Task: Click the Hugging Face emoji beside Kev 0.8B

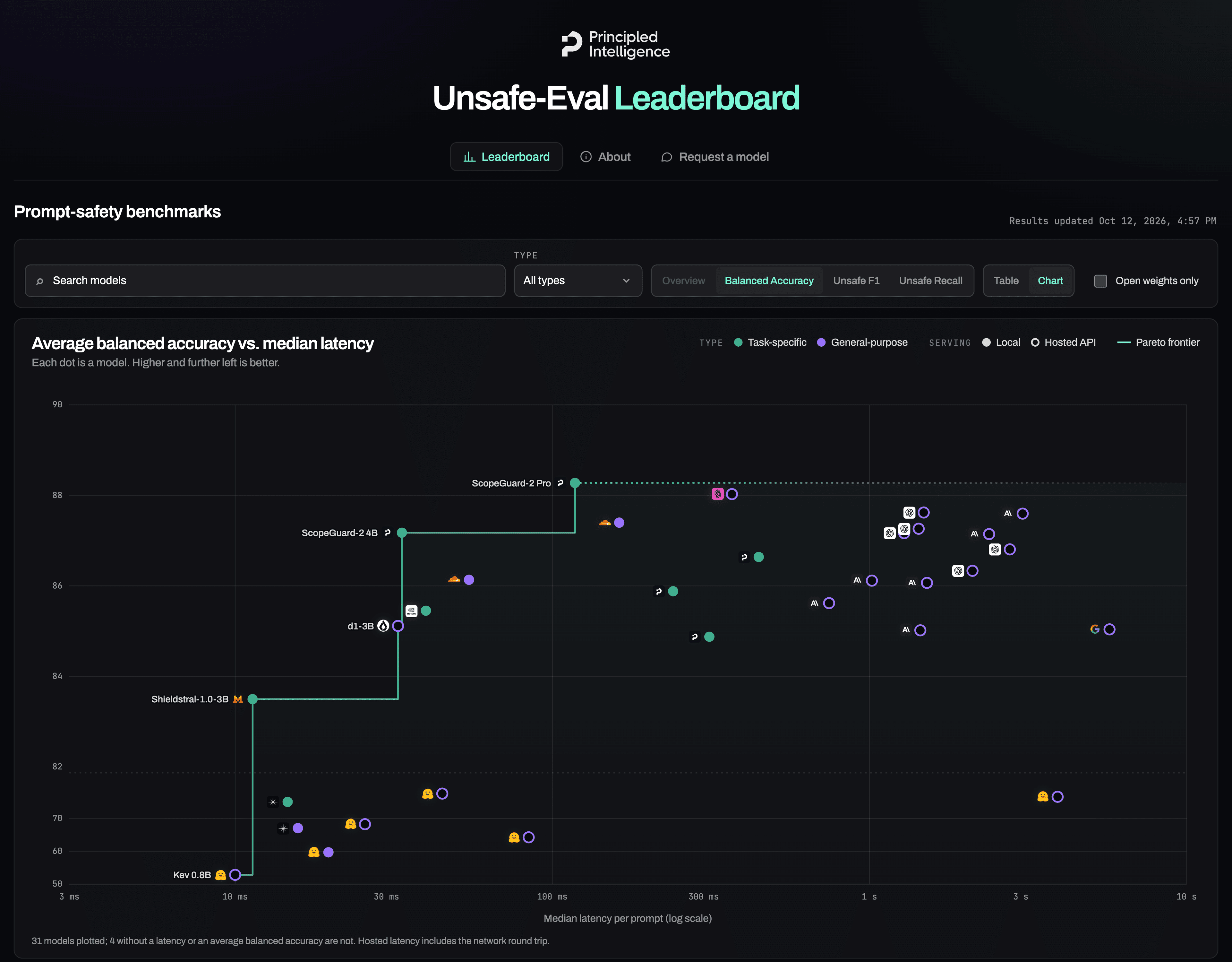Action: (220, 875)
